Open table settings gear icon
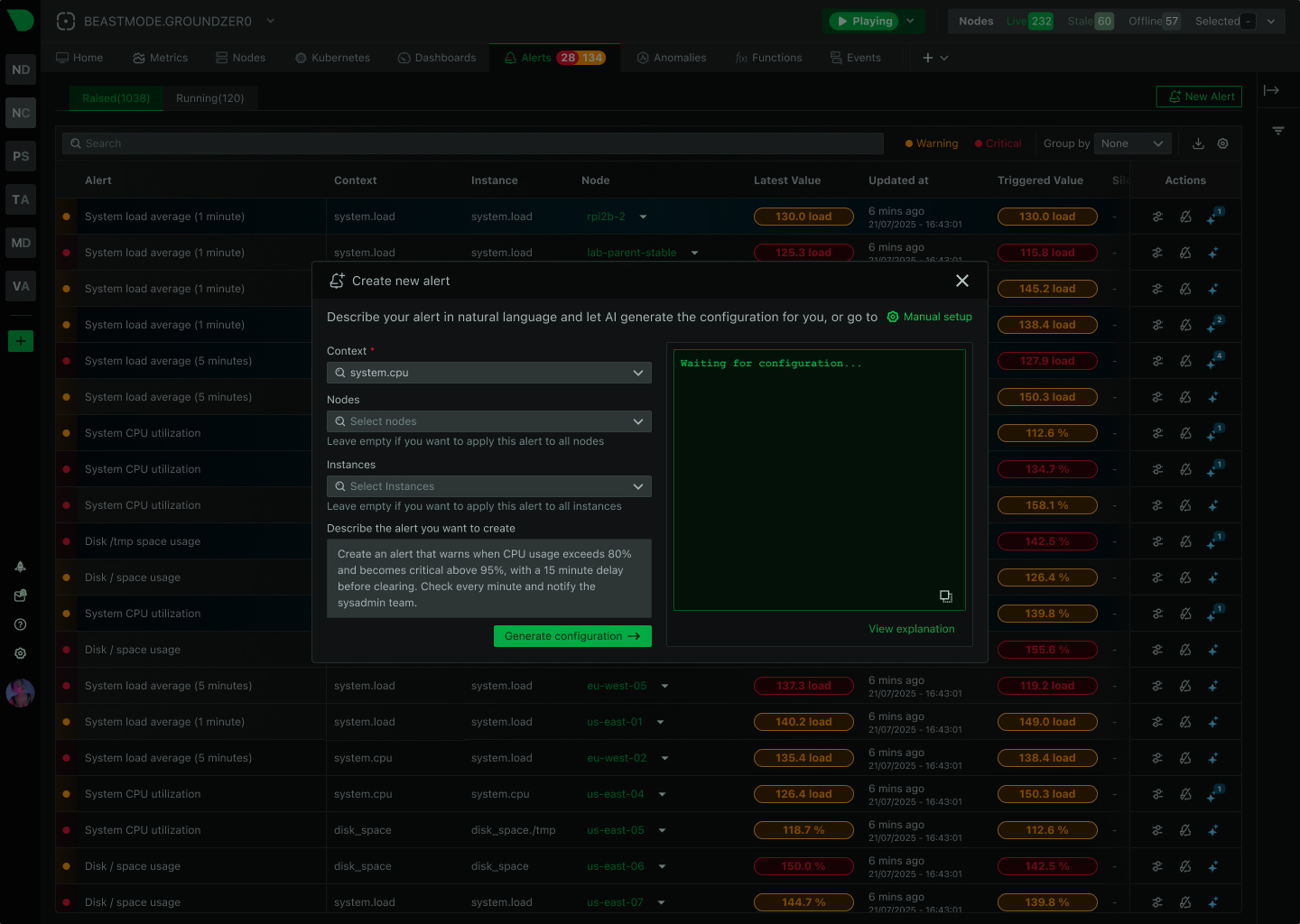This screenshot has width=1300, height=924. (1222, 143)
